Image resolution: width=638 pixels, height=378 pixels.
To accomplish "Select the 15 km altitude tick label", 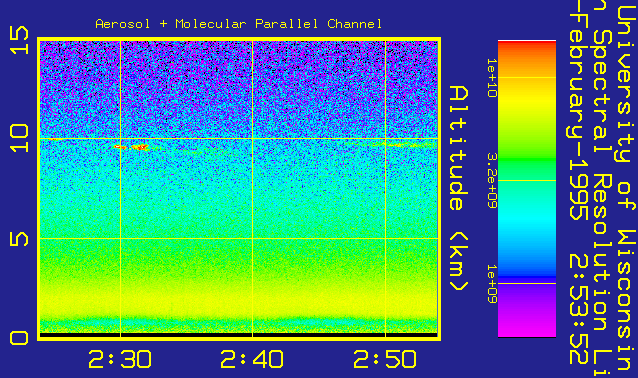I will 20,40.
